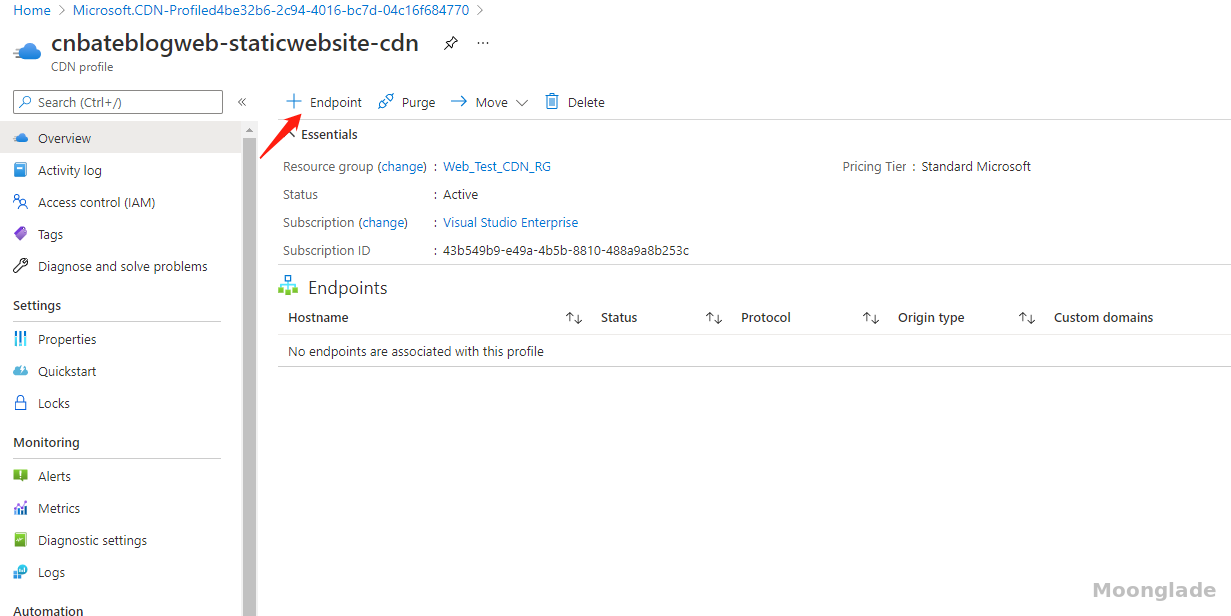
Task: Click the Move arrow icon
Action: coord(459,102)
